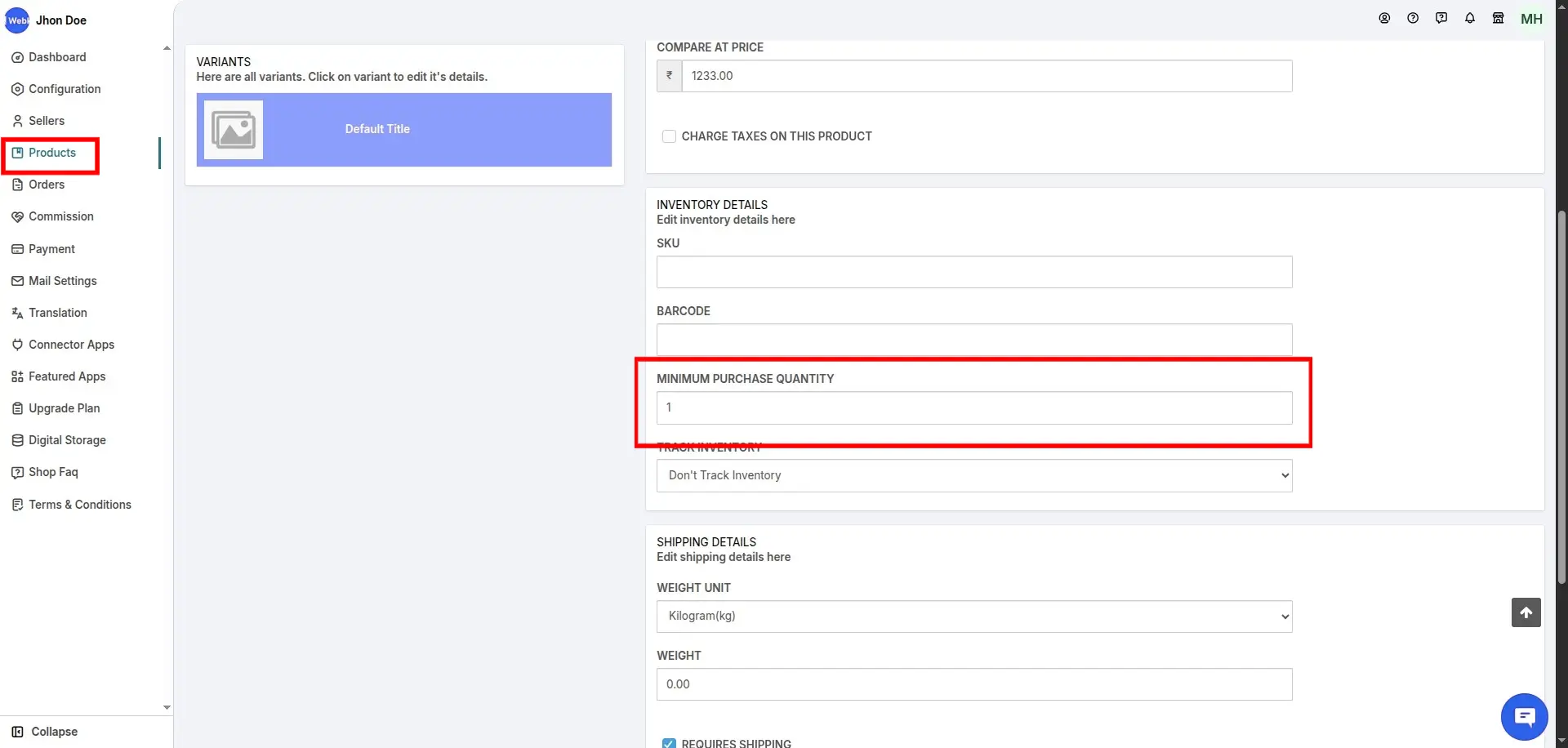The width and height of the screenshot is (1568, 748).
Task: Open the Upgrade Plan page
Action: click(x=63, y=408)
